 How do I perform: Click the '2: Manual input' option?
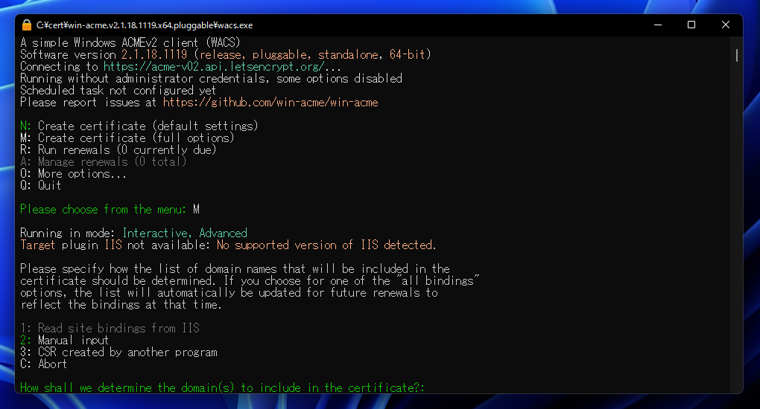point(64,340)
